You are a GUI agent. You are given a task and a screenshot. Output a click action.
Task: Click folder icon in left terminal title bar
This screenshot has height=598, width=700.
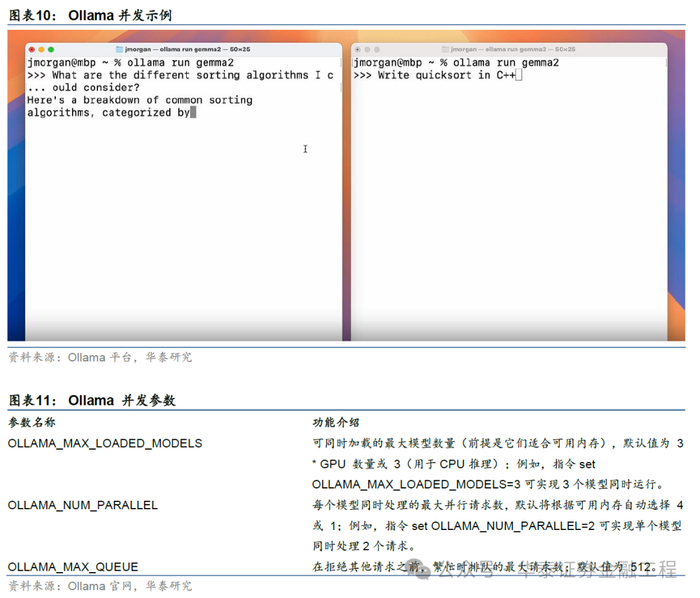(x=119, y=49)
